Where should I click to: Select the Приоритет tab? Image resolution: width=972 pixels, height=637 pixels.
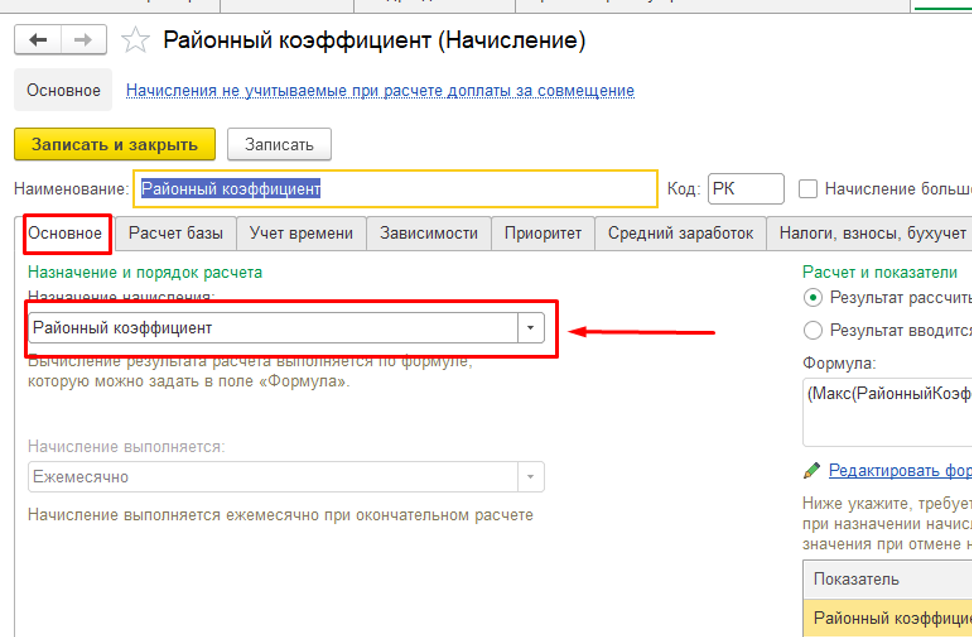coord(543,234)
